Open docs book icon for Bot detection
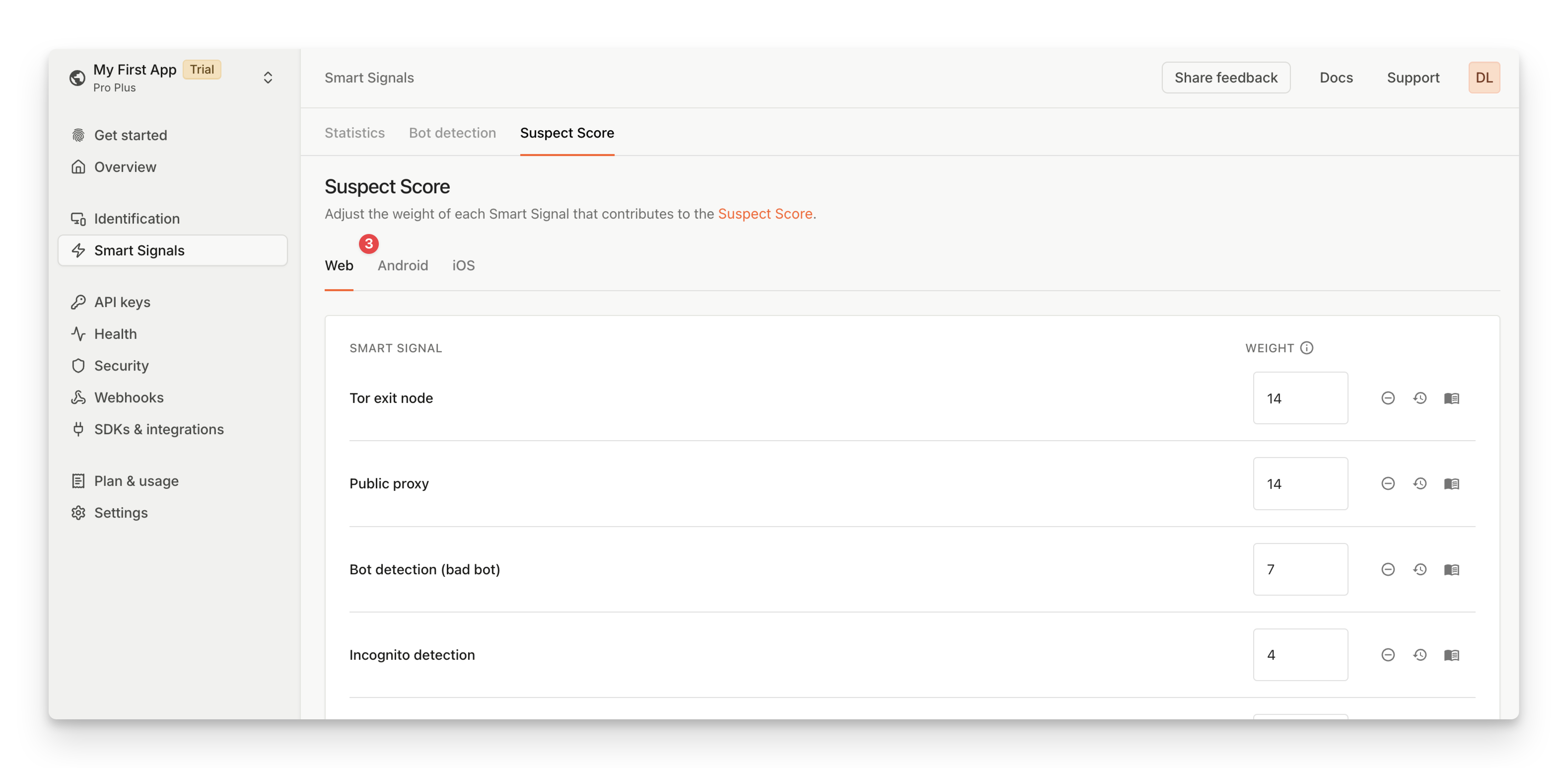 (1451, 569)
